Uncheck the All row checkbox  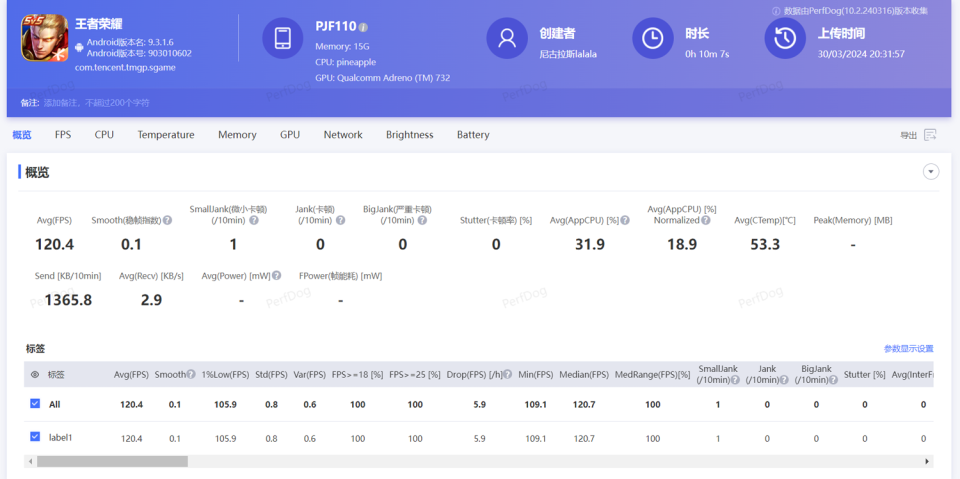point(35,404)
